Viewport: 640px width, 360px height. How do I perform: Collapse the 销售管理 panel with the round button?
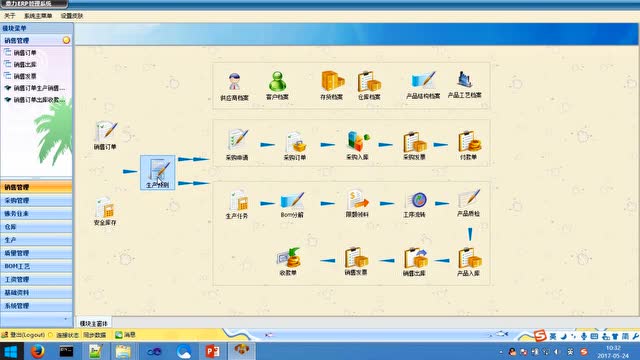pos(66,40)
